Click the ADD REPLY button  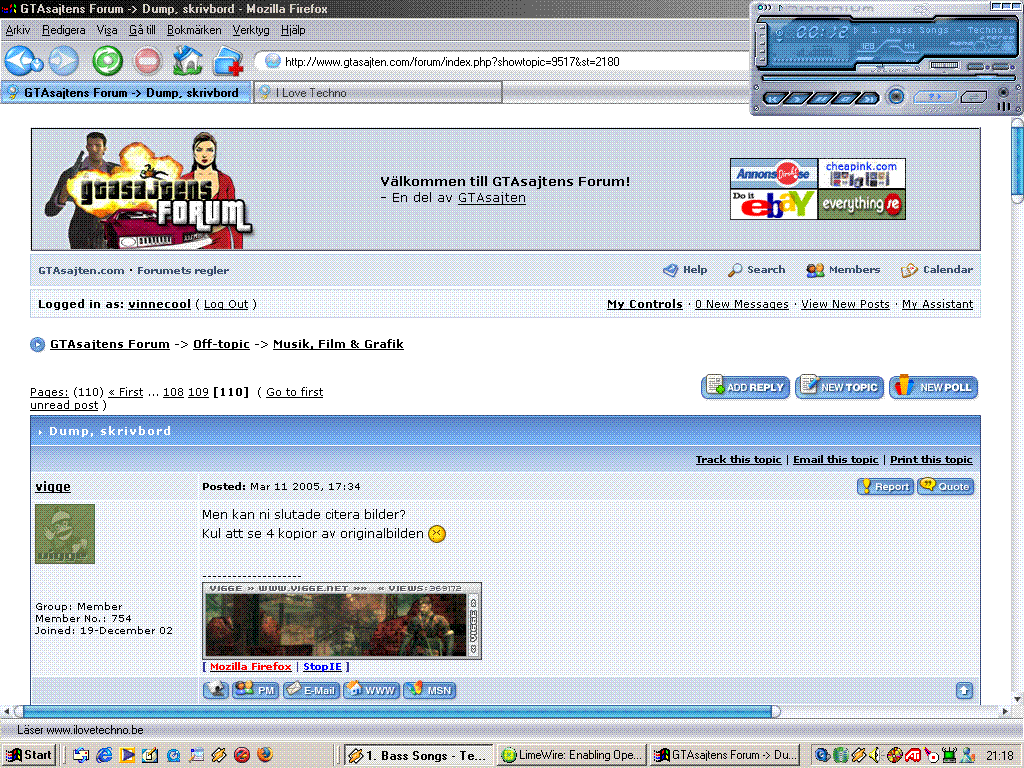pos(745,387)
